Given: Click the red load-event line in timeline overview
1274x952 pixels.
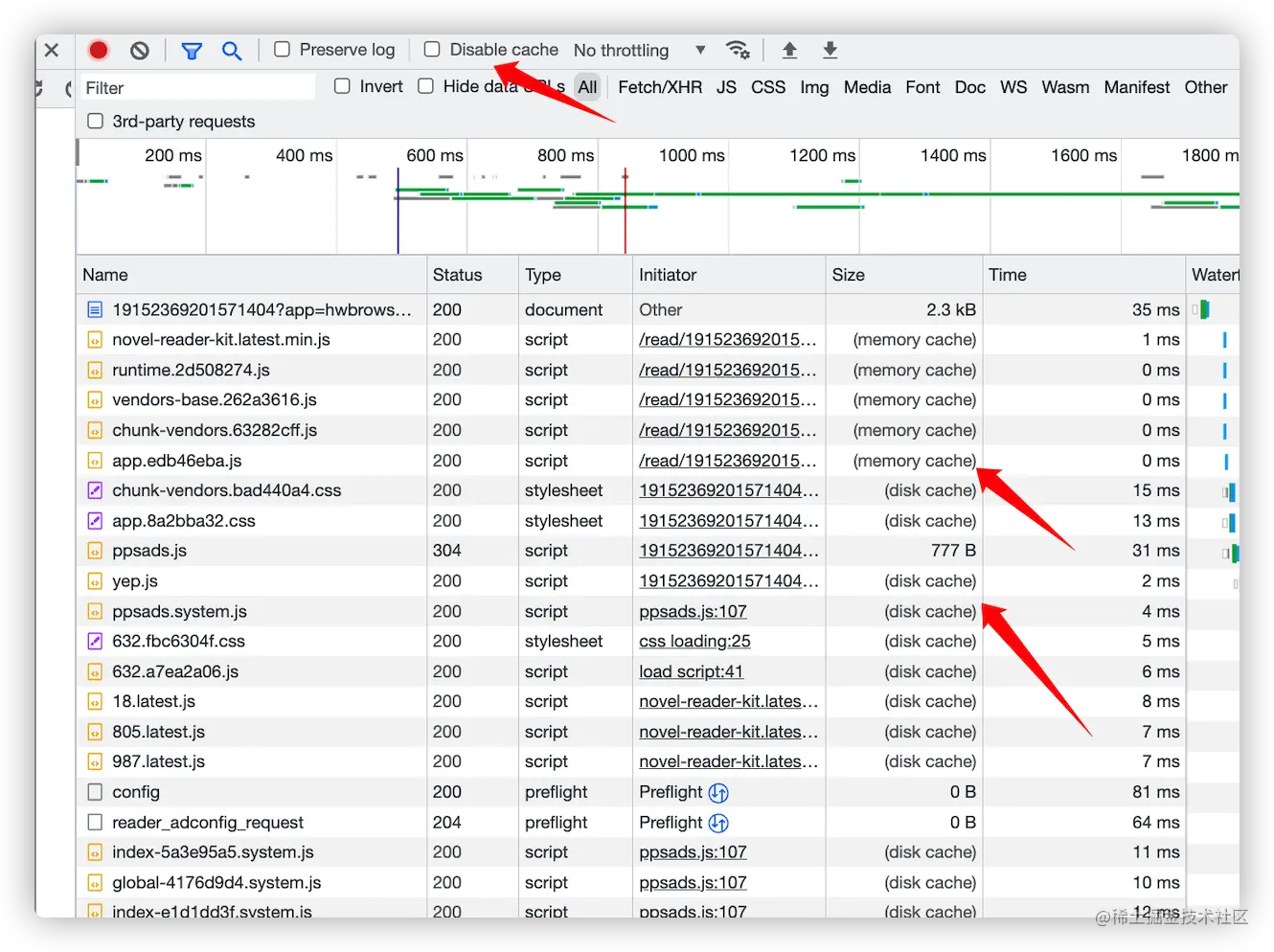Looking at the screenshot, I should coord(626,211).
